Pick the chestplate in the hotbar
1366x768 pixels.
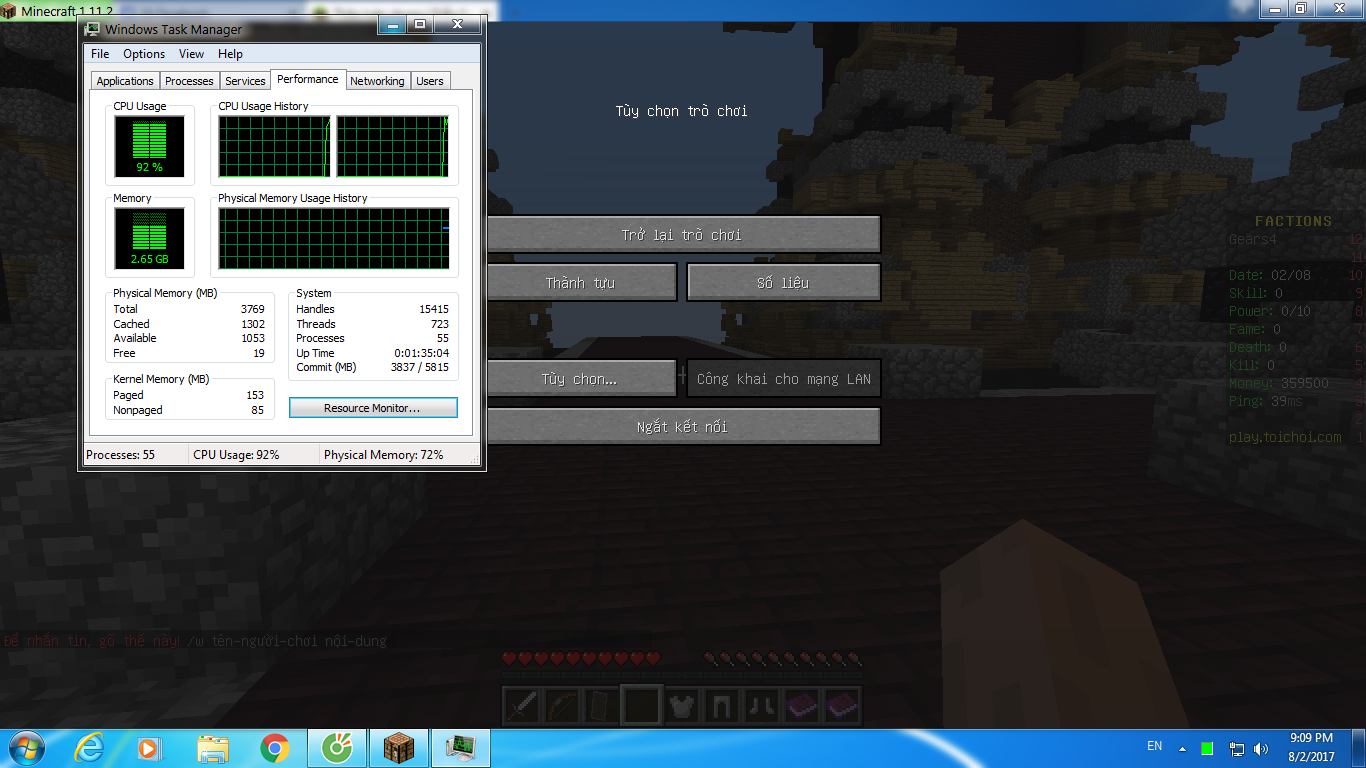pos(680,706)
